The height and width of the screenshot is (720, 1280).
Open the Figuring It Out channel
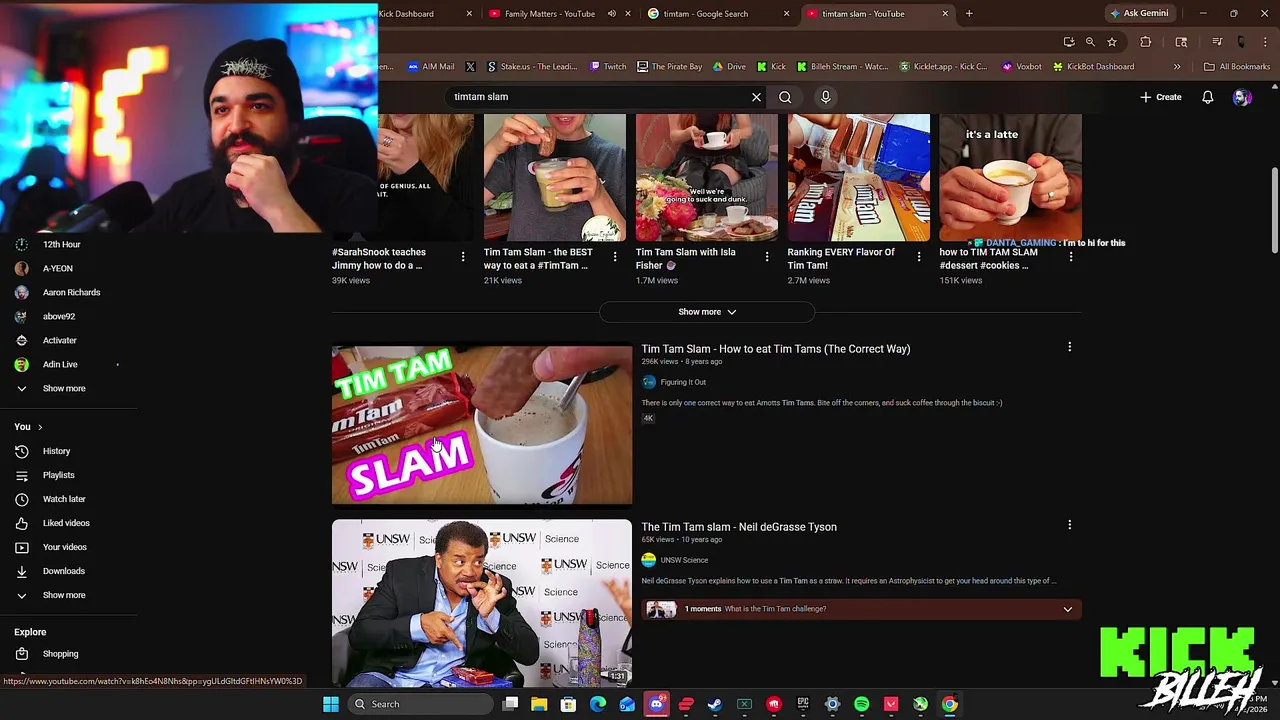pyautogui.click(x=683, y=382)
